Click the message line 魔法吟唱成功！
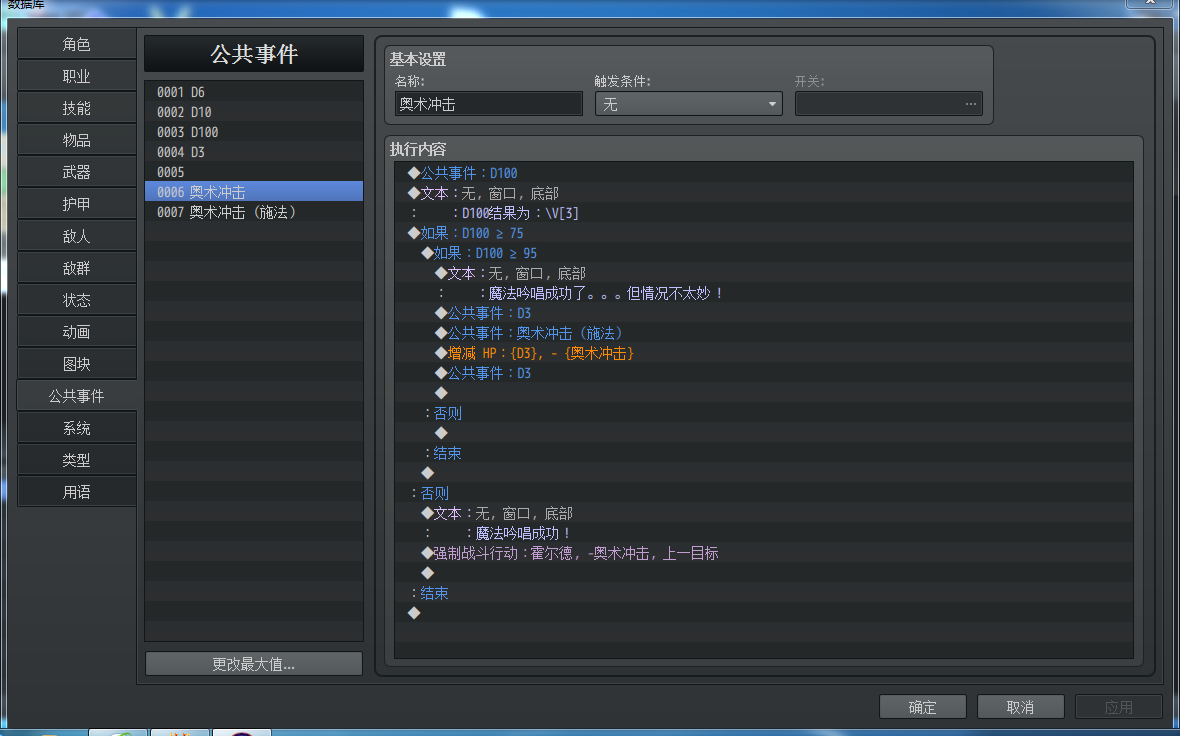 coord(764,533)
